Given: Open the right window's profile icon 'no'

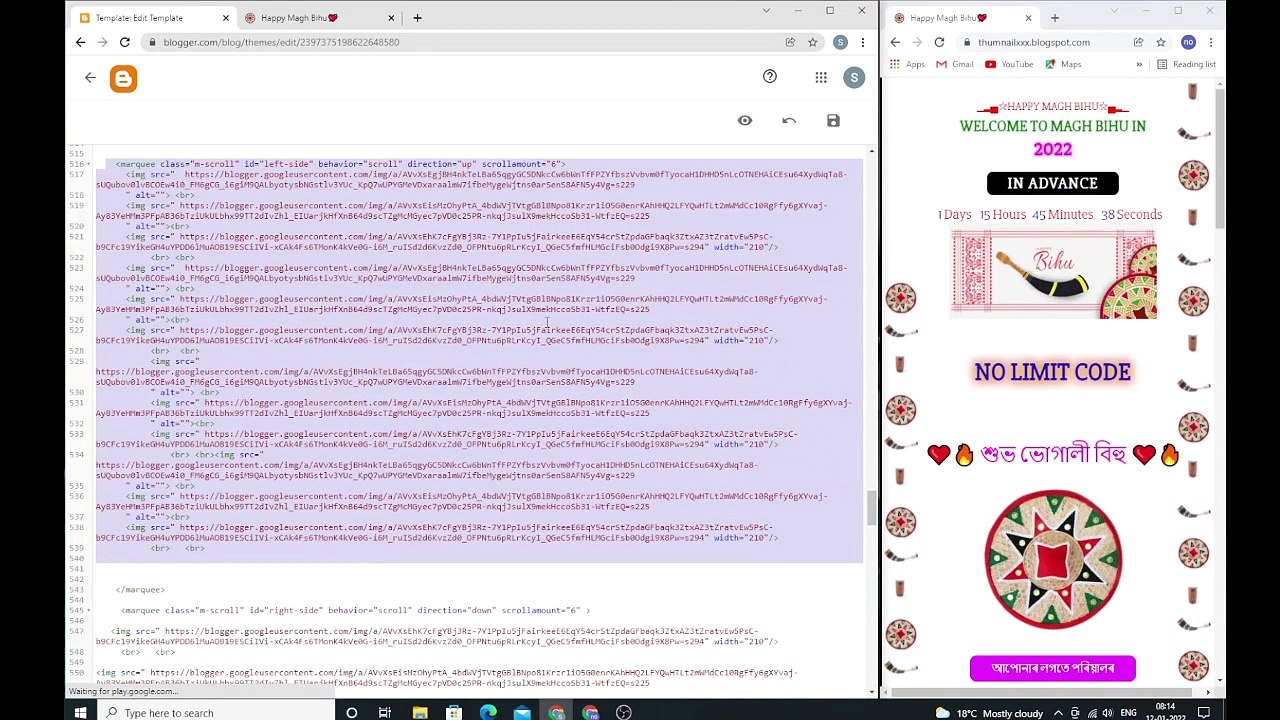Looking at the screenshot, I should [x=1188, y=42].
